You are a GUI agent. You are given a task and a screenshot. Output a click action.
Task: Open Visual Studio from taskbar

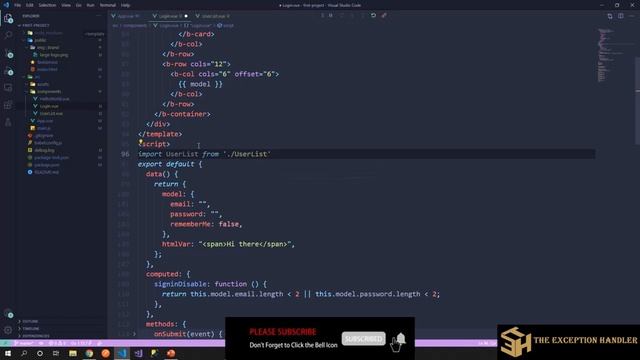tap(138, 353)
